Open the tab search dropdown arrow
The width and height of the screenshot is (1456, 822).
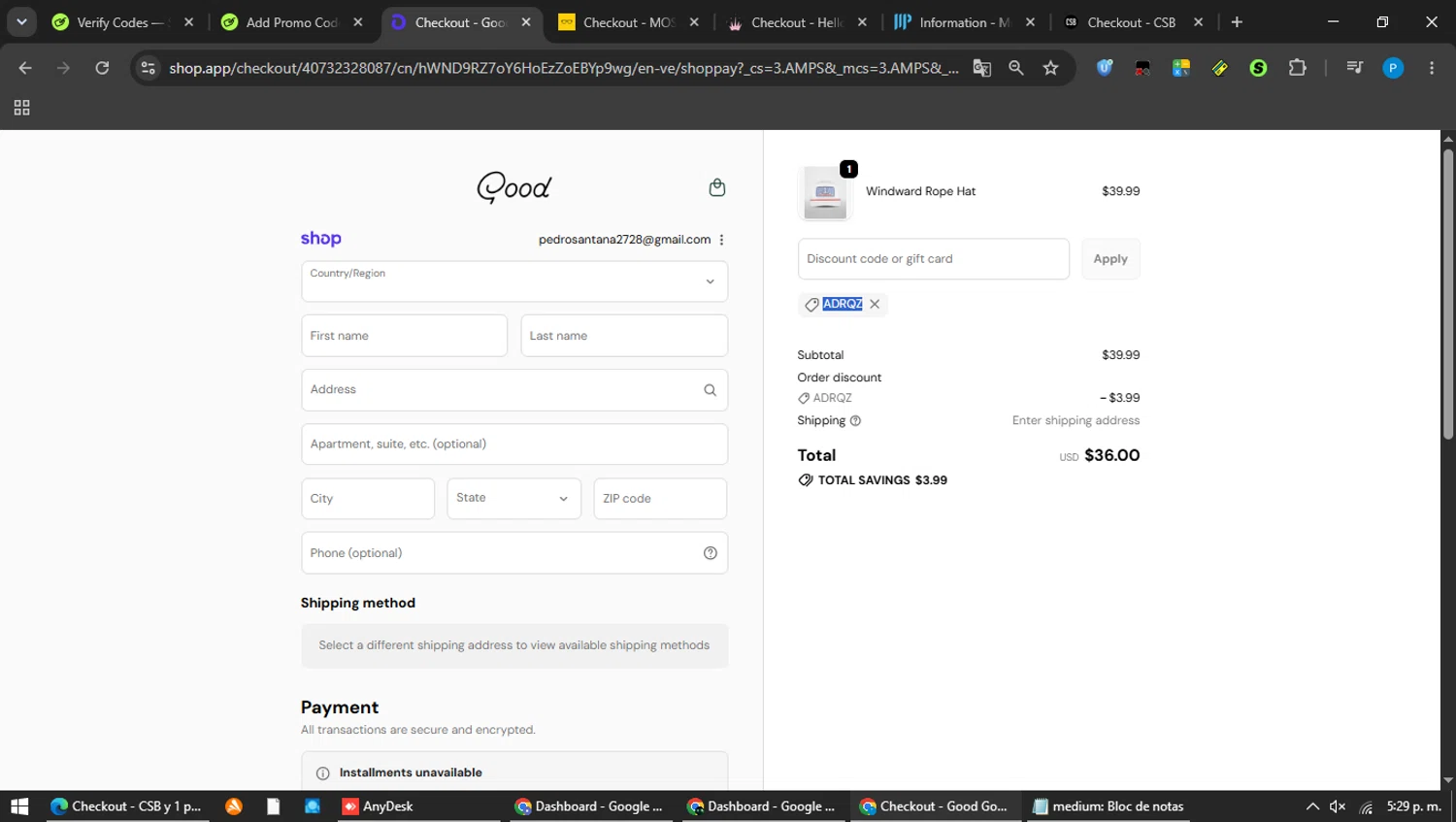pyautogui.click(x=21, y=21)
